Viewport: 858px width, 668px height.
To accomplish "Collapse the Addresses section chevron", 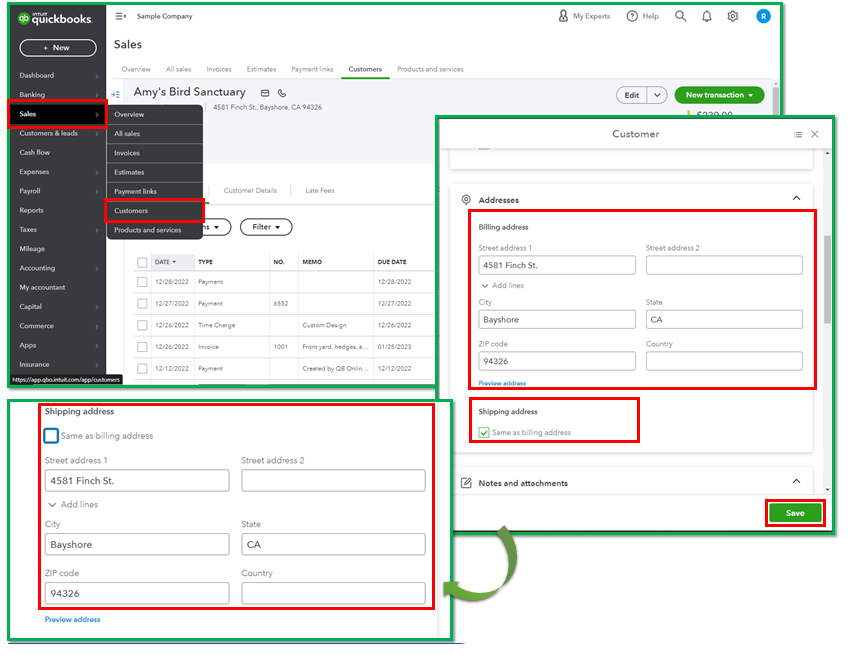I will 796,199.
